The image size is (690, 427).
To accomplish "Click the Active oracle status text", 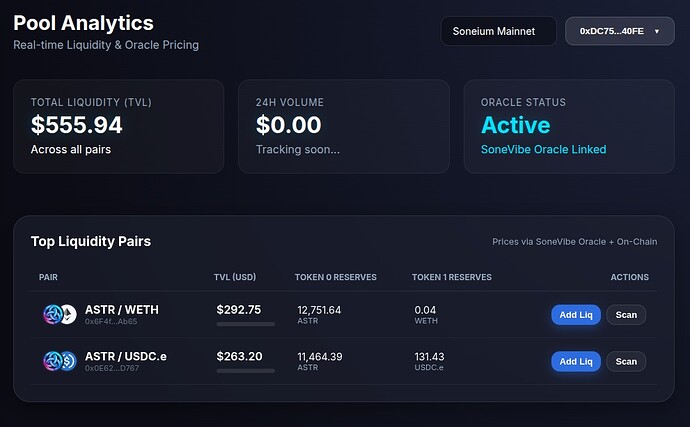I will (515, 125).
